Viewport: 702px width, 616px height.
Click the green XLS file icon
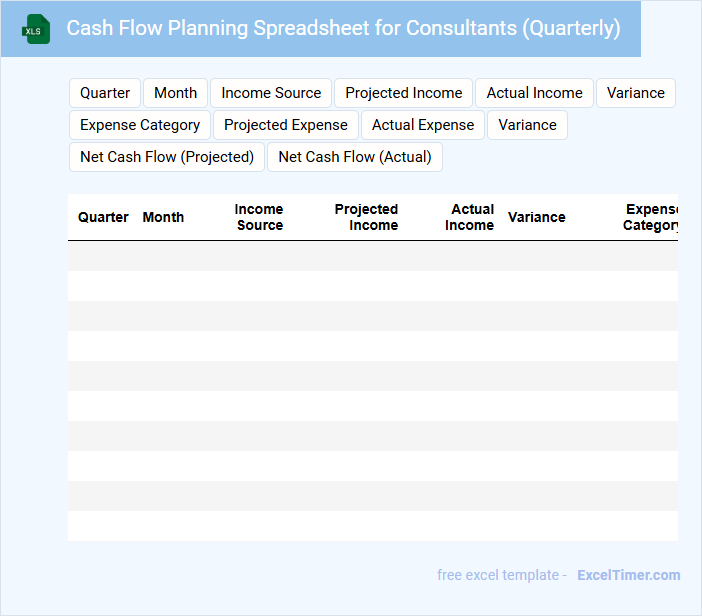click(36, 29)
